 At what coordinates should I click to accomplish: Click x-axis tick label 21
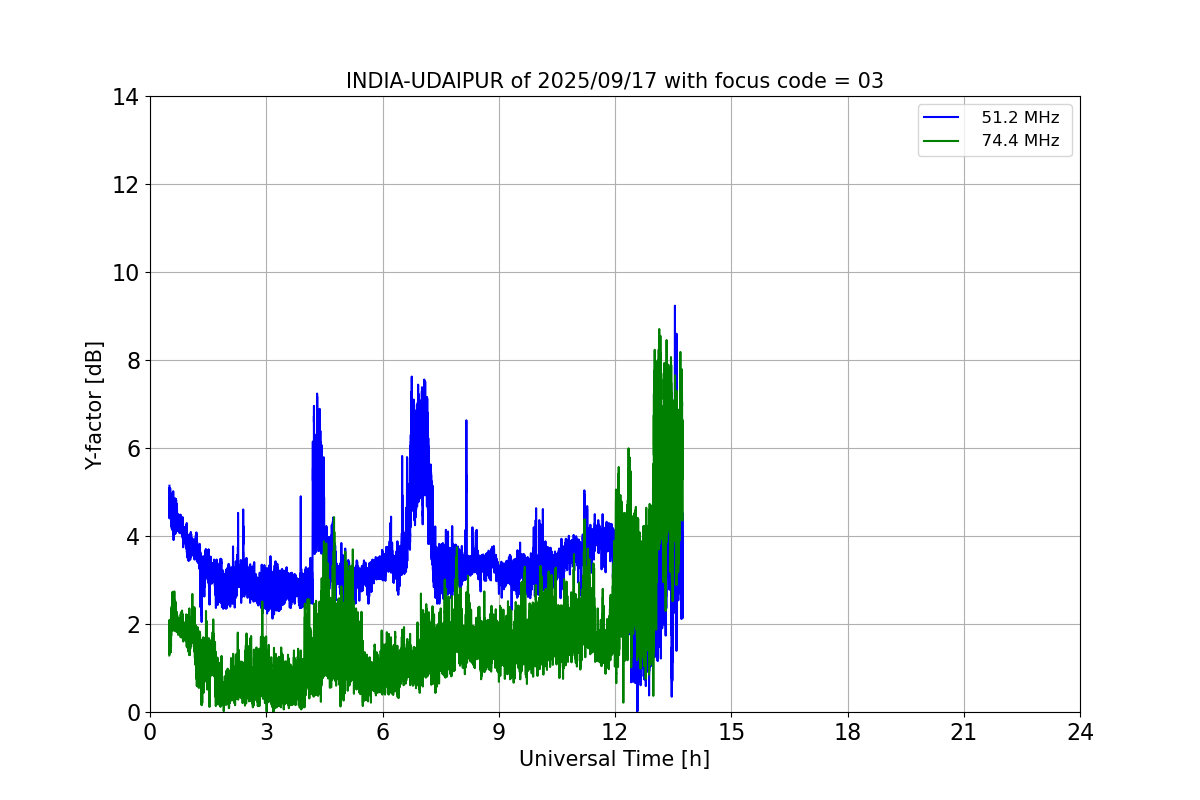click(964, 732)
